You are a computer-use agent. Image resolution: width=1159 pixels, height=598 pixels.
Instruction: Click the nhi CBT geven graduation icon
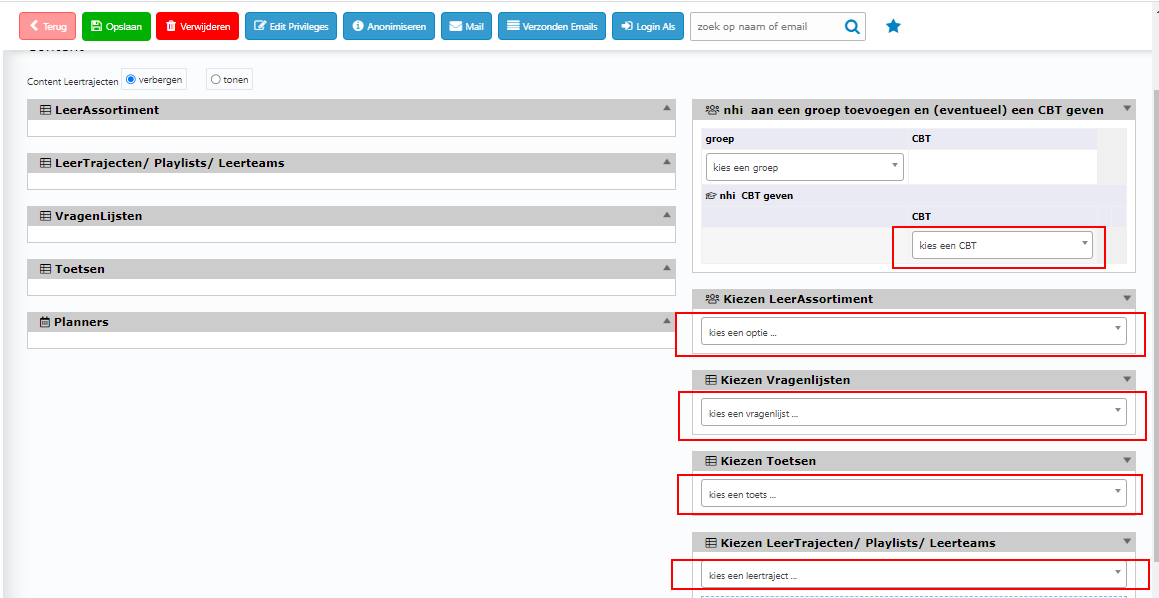(x=711, y=196)
